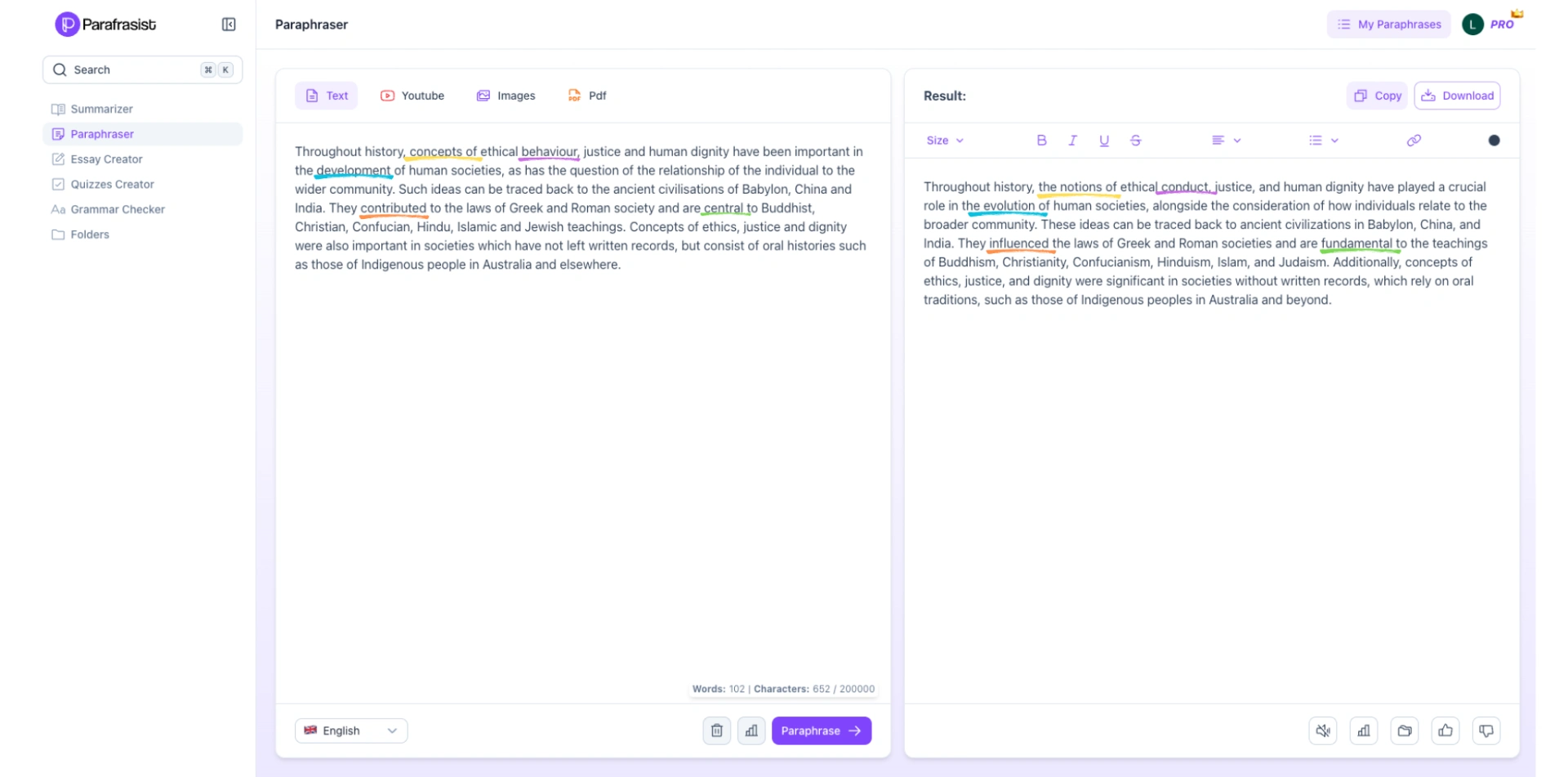The height and width of the screenshot is (777, 1568).
Task: Toggle italic formatting in result toolbar
Action: coord(1072,141)
